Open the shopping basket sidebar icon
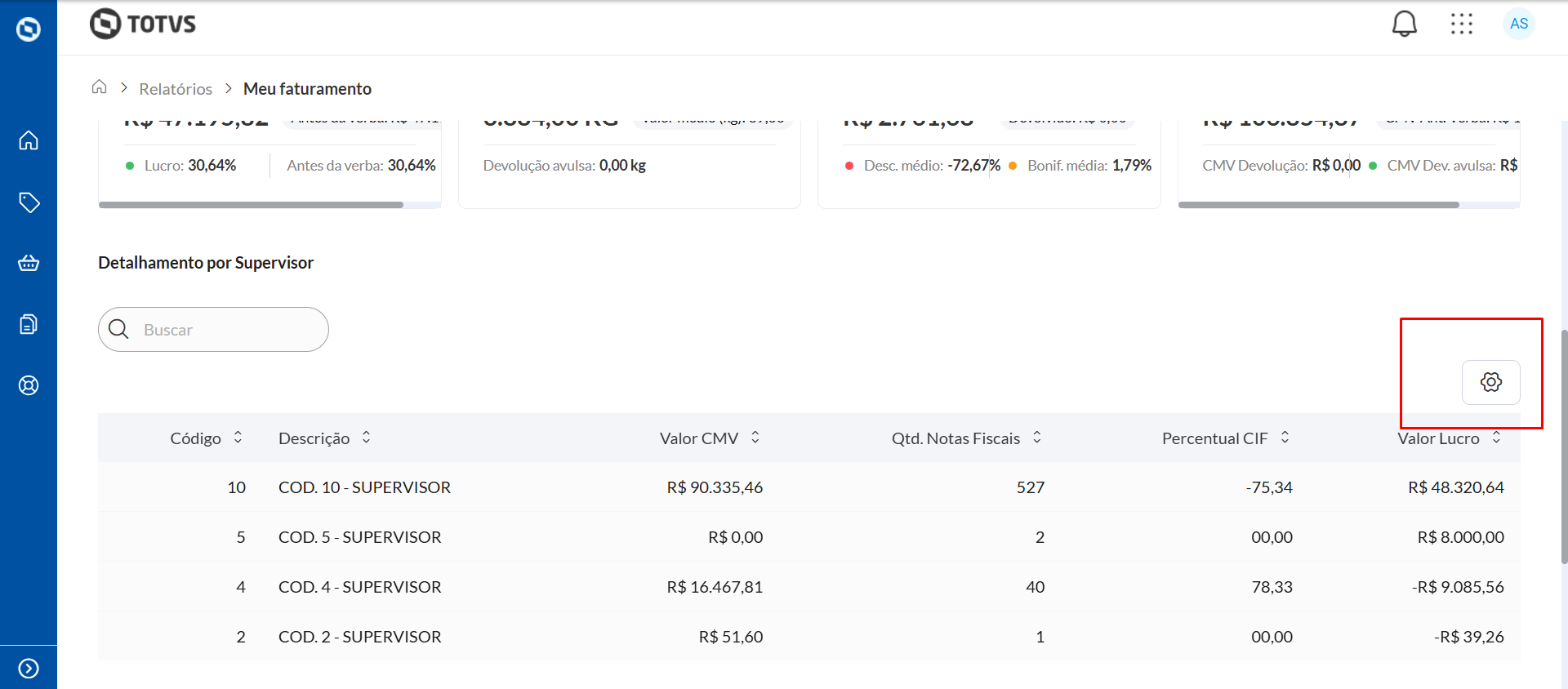This screenshot has height=689, width=1568. click(x=29, y=263)
